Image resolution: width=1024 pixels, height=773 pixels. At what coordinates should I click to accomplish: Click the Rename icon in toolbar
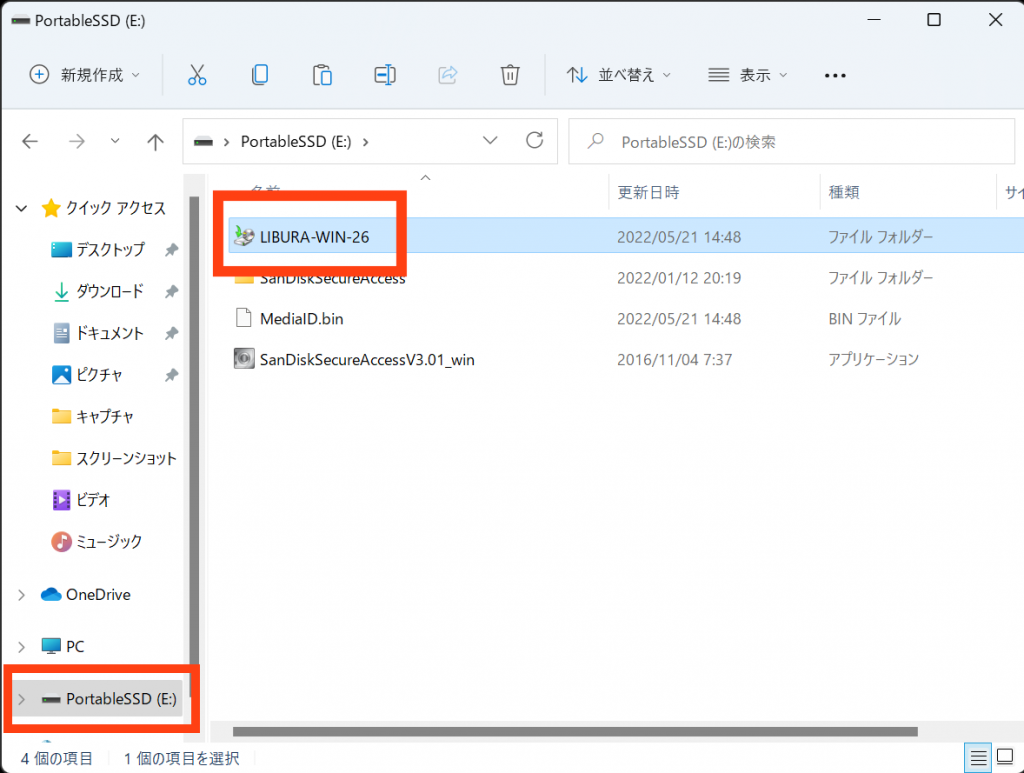[x=385, y=75]
